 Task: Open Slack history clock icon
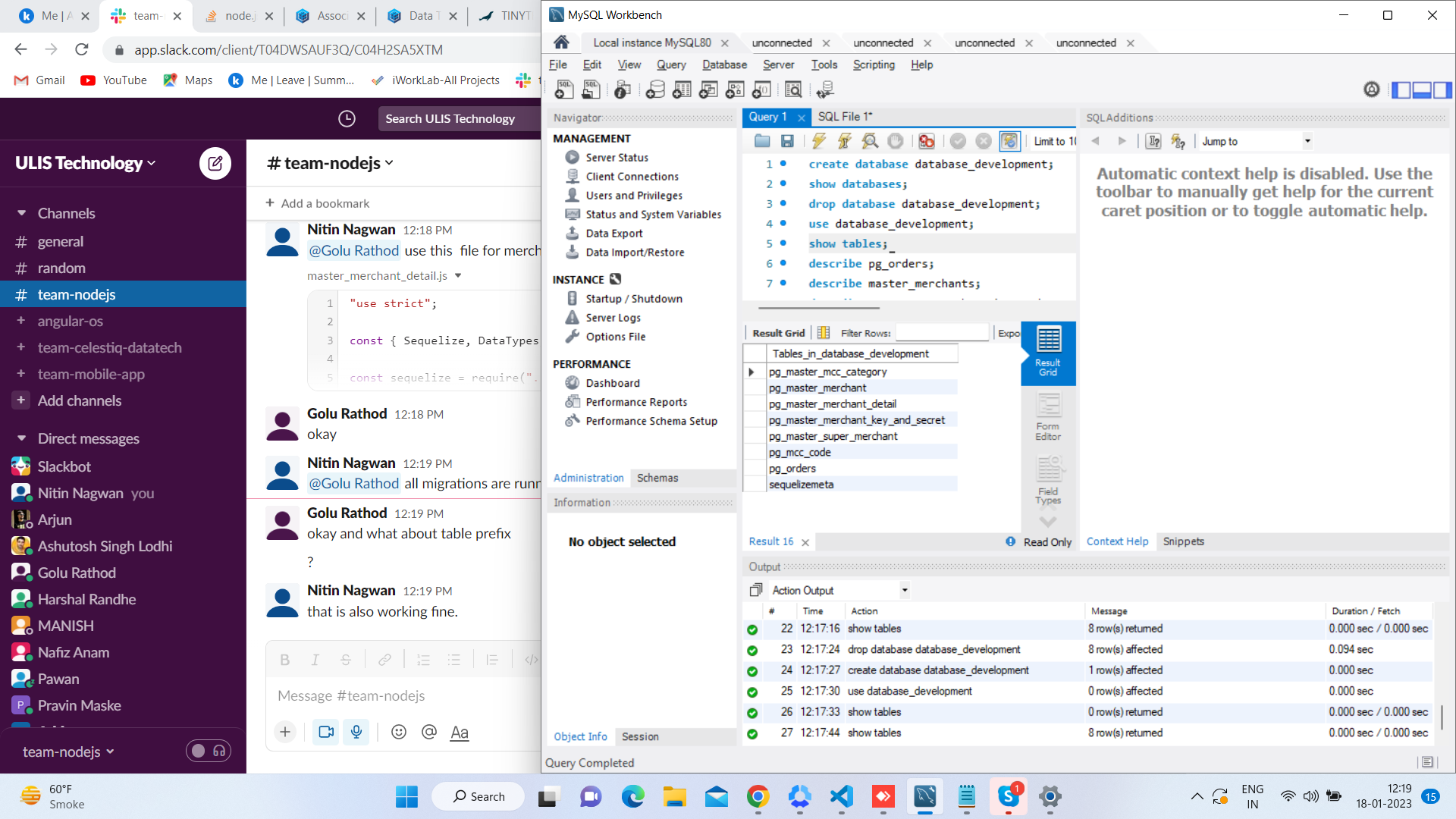(x=347, y=118)
